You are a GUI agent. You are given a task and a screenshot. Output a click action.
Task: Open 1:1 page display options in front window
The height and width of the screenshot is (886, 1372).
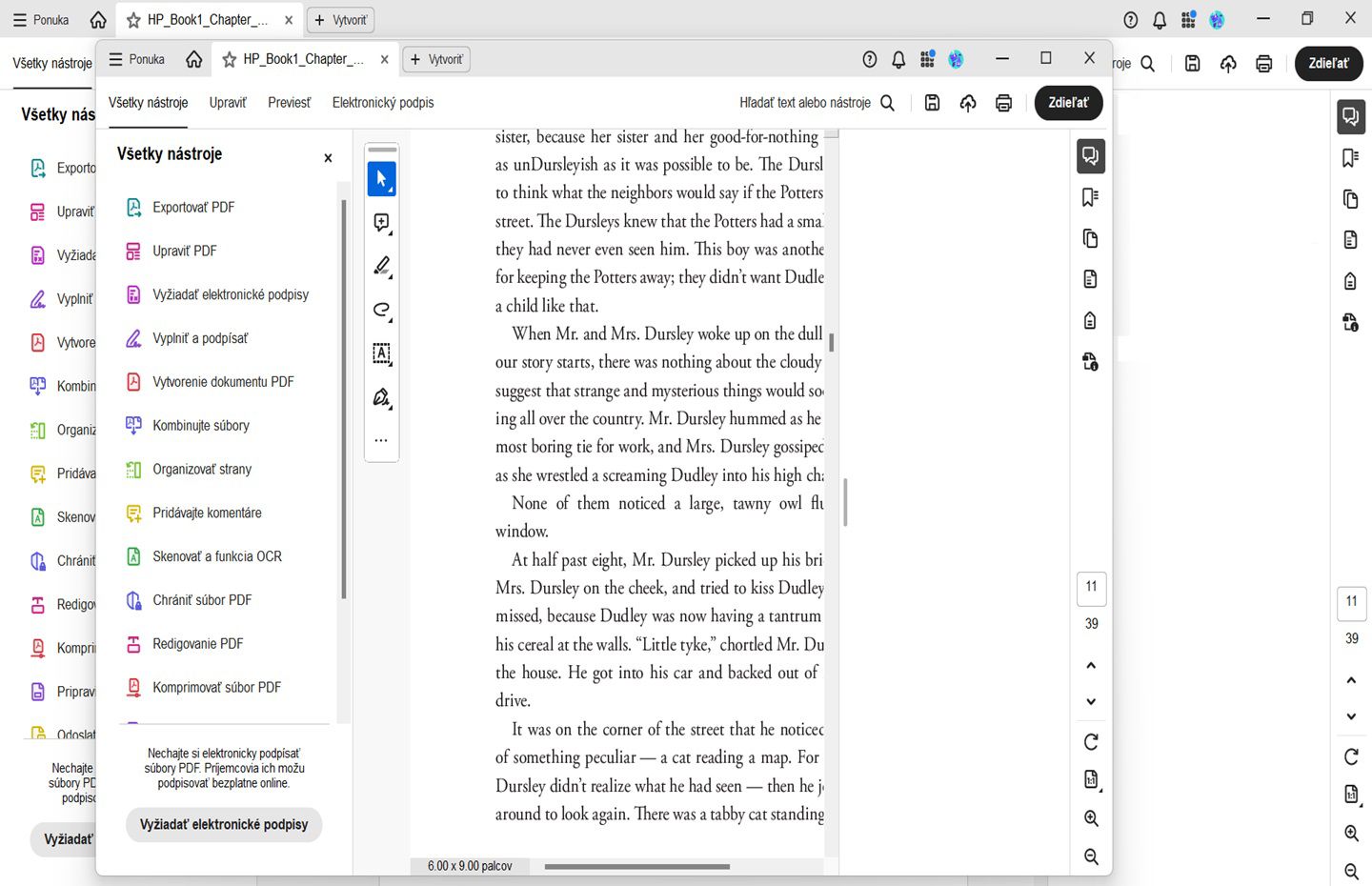1091,780
